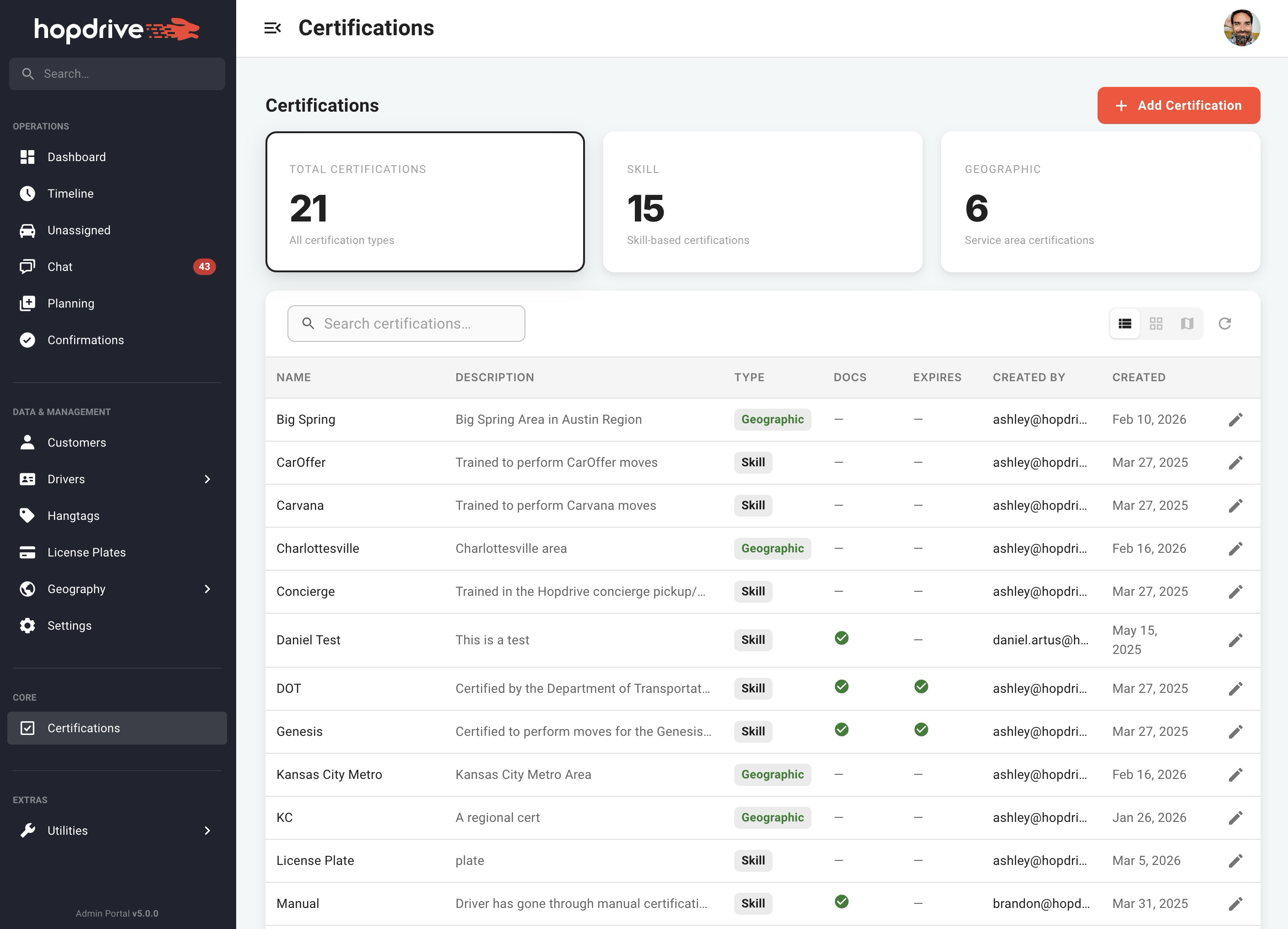Viewport: 1288px width, 929px height.
Task: Open License Plates management
Action: [87, 552]
